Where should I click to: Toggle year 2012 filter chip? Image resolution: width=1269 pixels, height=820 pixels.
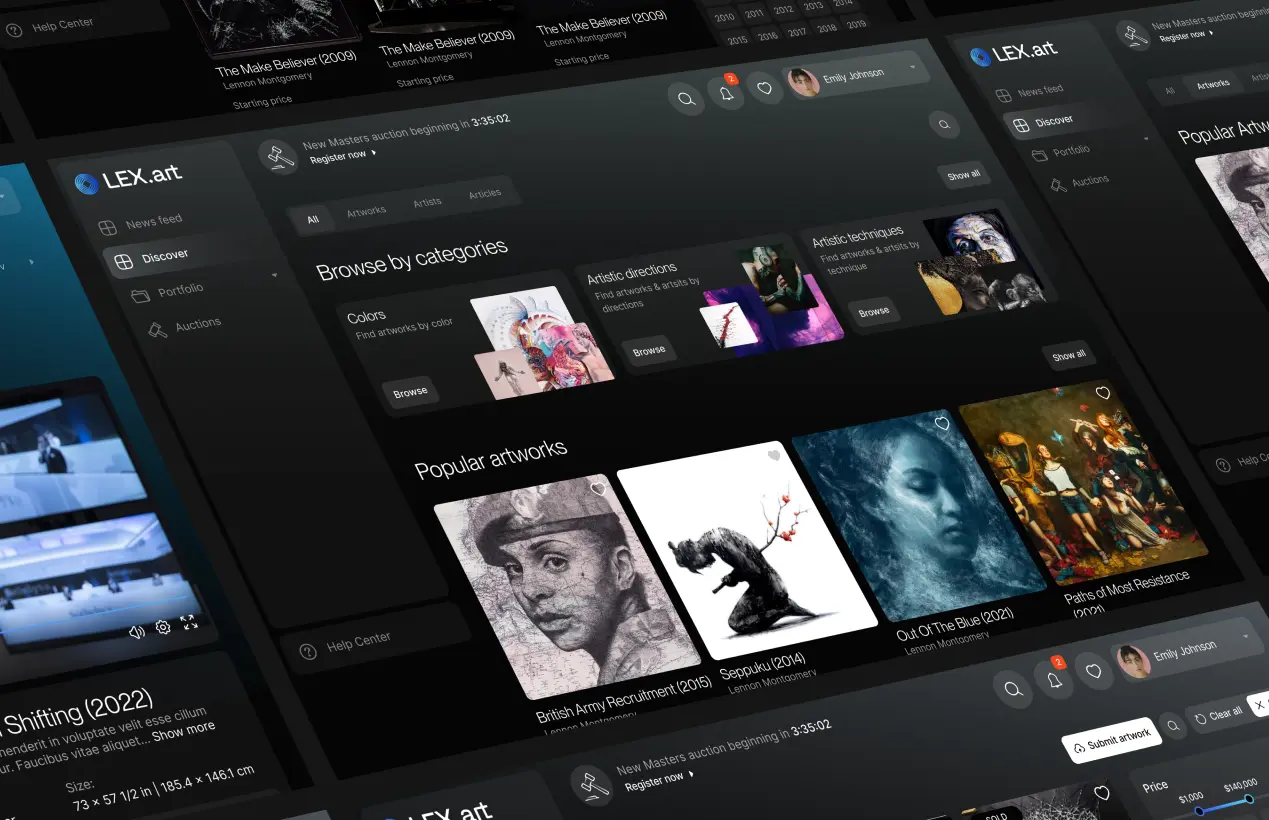[x=784, y=9]
